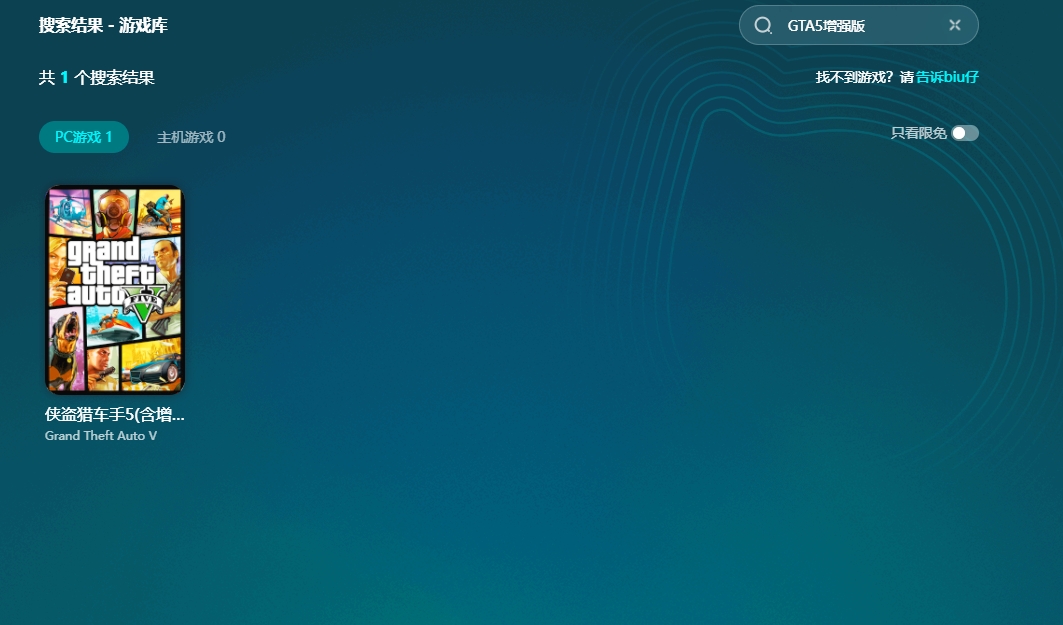Screen dimensions: 1063x625
Task: Click the 搜索结果 - 游戏库 heading
Action: click(103, 25)
